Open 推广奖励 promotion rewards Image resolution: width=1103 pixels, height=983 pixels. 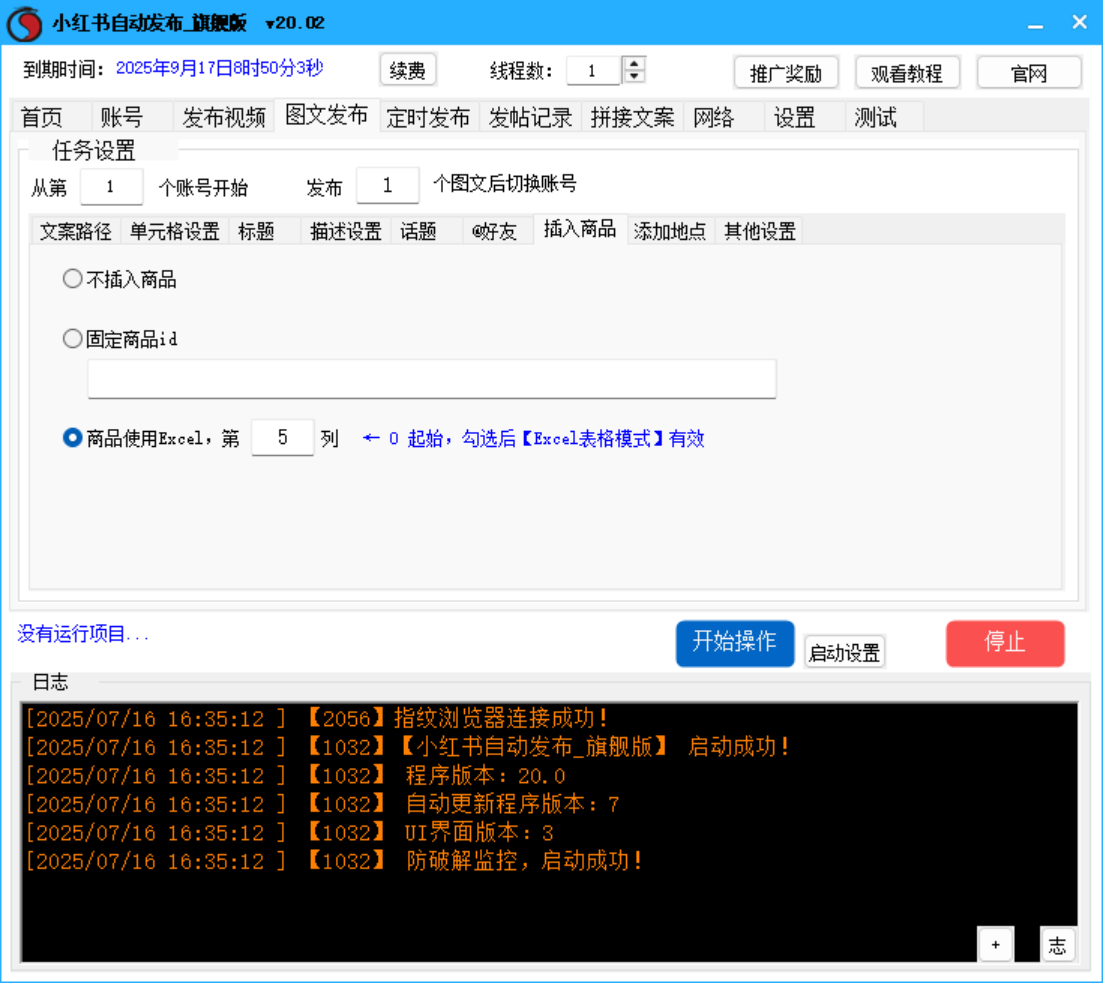point(786,73)
